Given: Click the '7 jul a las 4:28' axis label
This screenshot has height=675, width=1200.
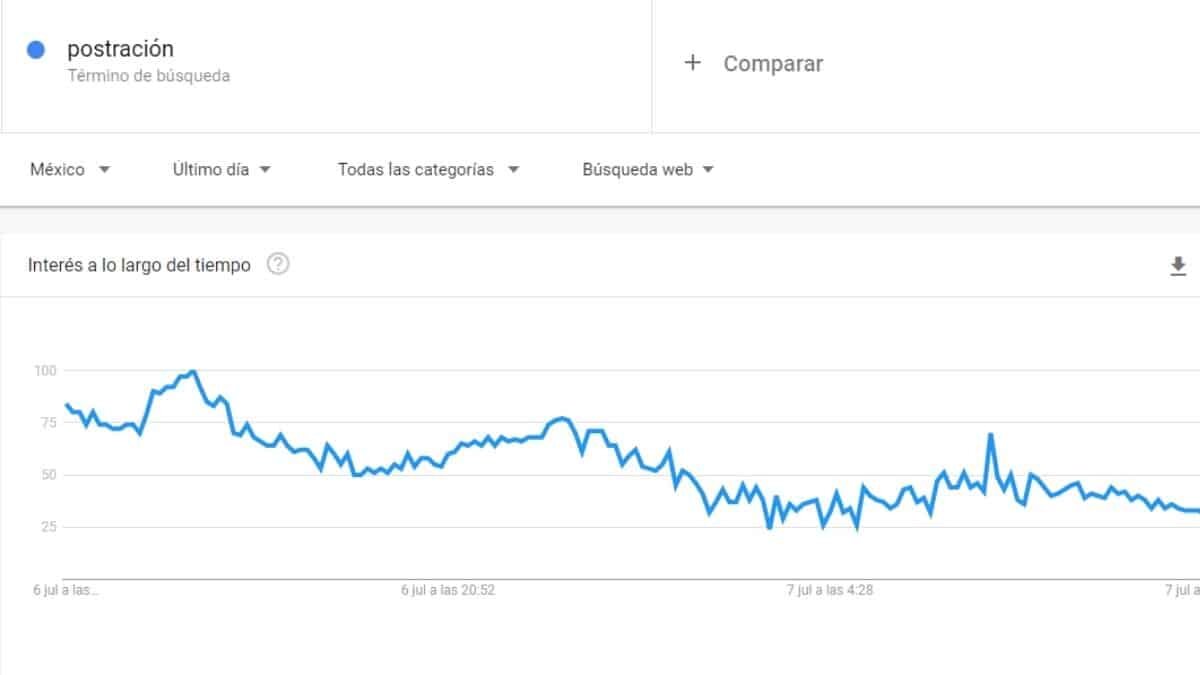Looking at the screenshot, I should (830, 590).
